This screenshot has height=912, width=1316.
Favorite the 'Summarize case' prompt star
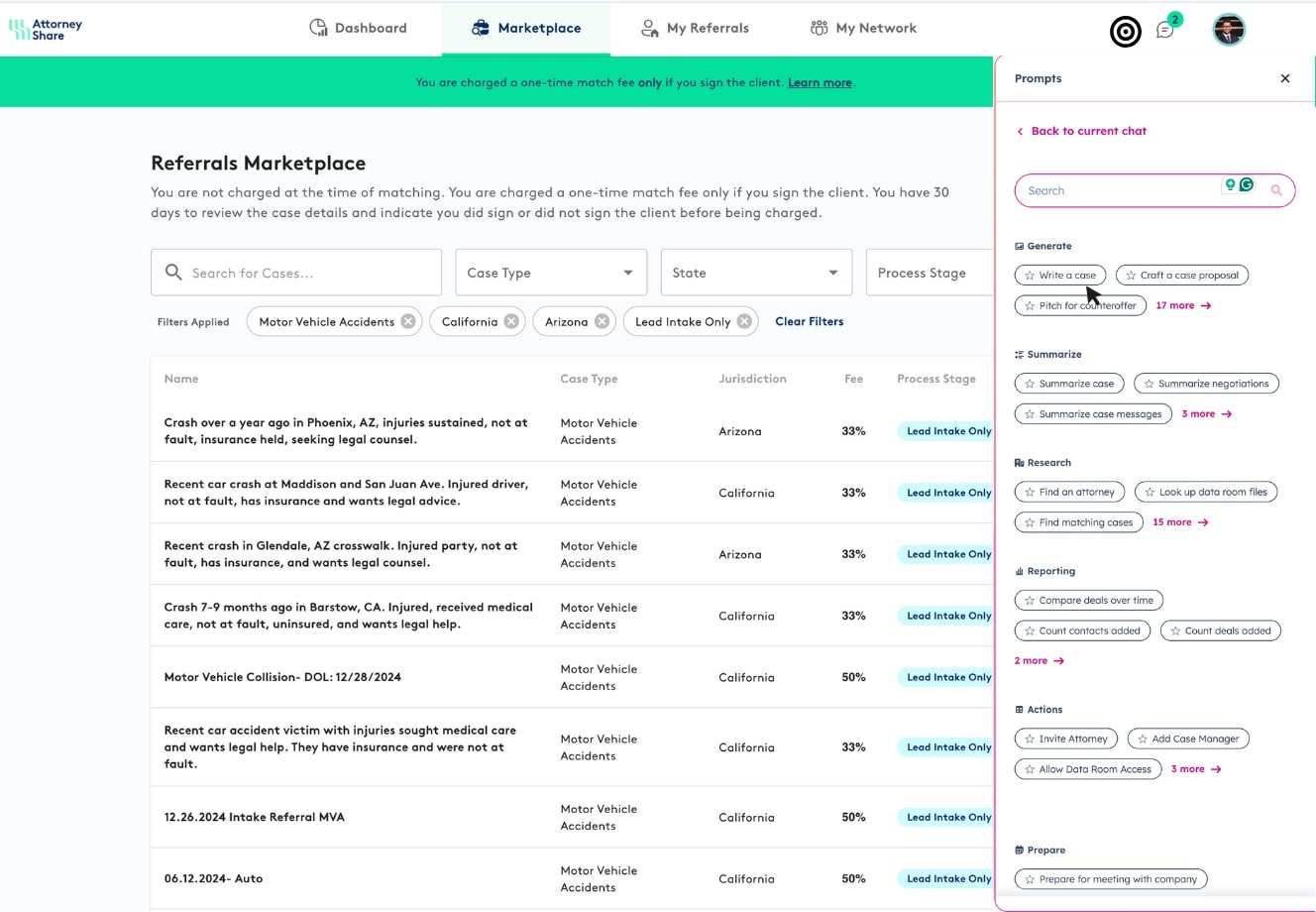(x=1030, y=384)
